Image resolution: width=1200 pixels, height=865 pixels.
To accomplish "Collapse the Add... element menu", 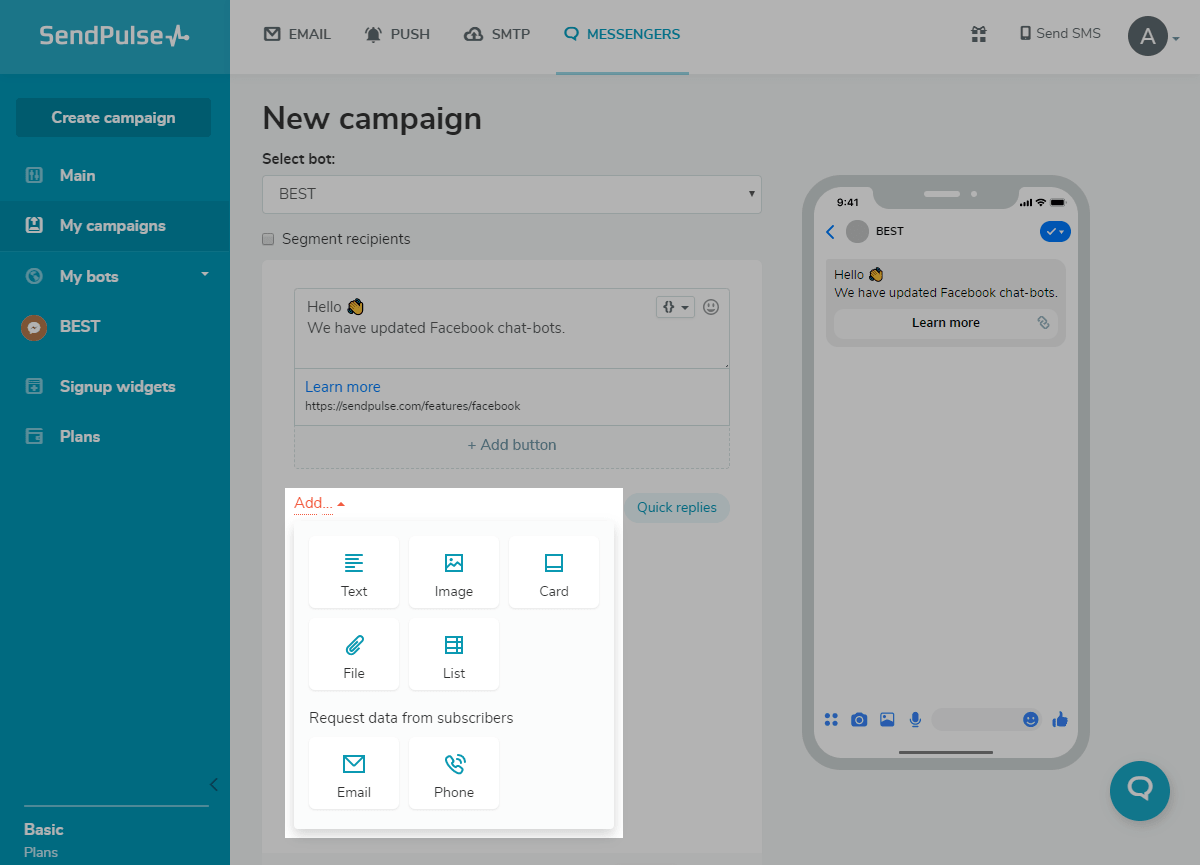I will coord(320,503).
